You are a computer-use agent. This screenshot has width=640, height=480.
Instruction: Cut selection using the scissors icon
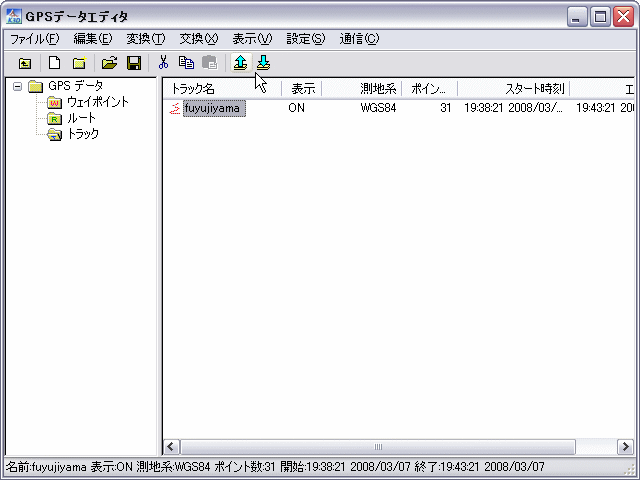pyautogui.click(x=163, y=62)
